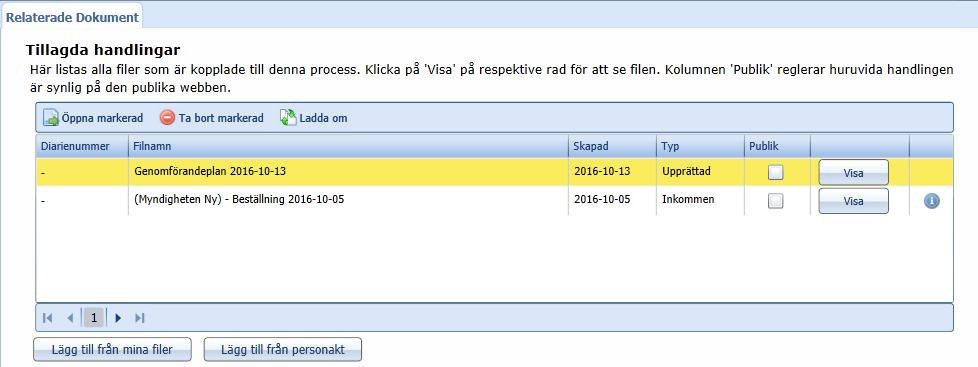Go to the previous page arrow
This screenshot has height=367, width=978.
[x=70, y=318]
